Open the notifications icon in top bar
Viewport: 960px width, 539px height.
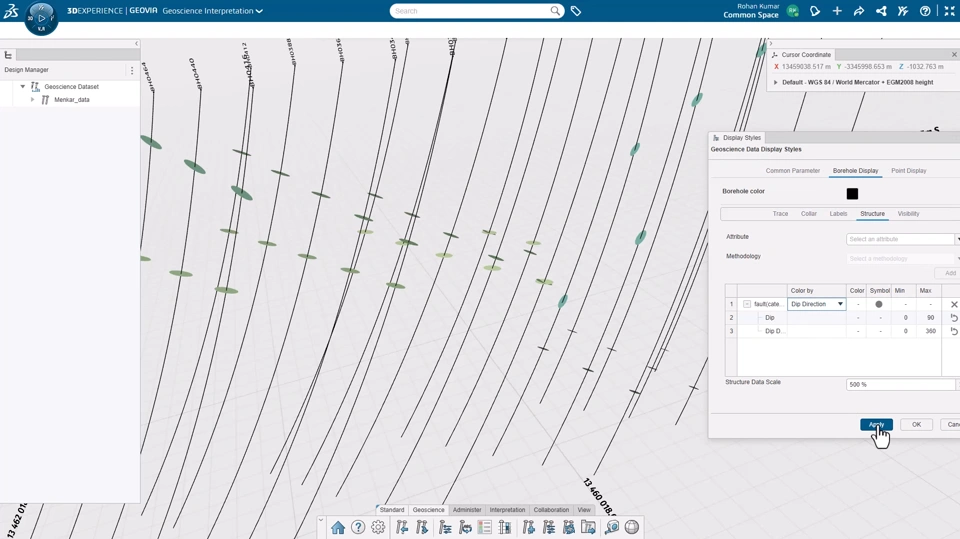click(815, 11)
